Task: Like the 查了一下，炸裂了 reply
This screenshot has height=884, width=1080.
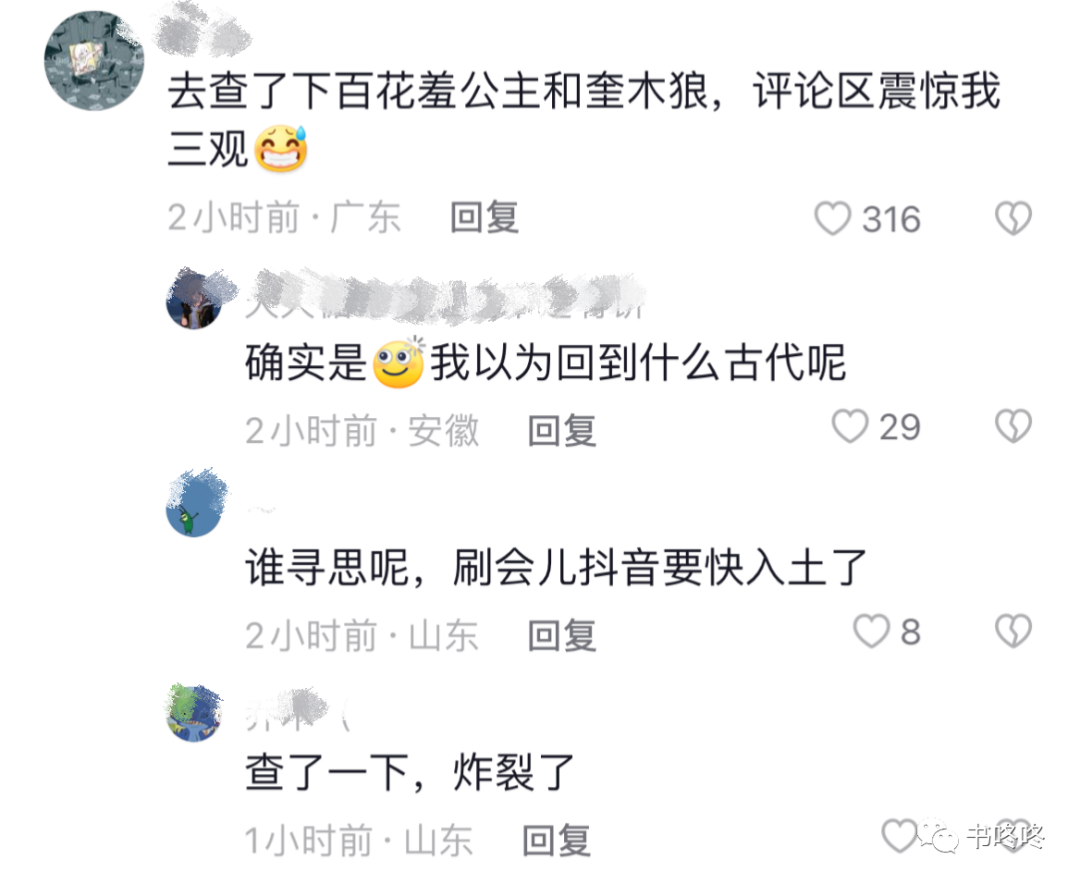Action: pos(900,836)
